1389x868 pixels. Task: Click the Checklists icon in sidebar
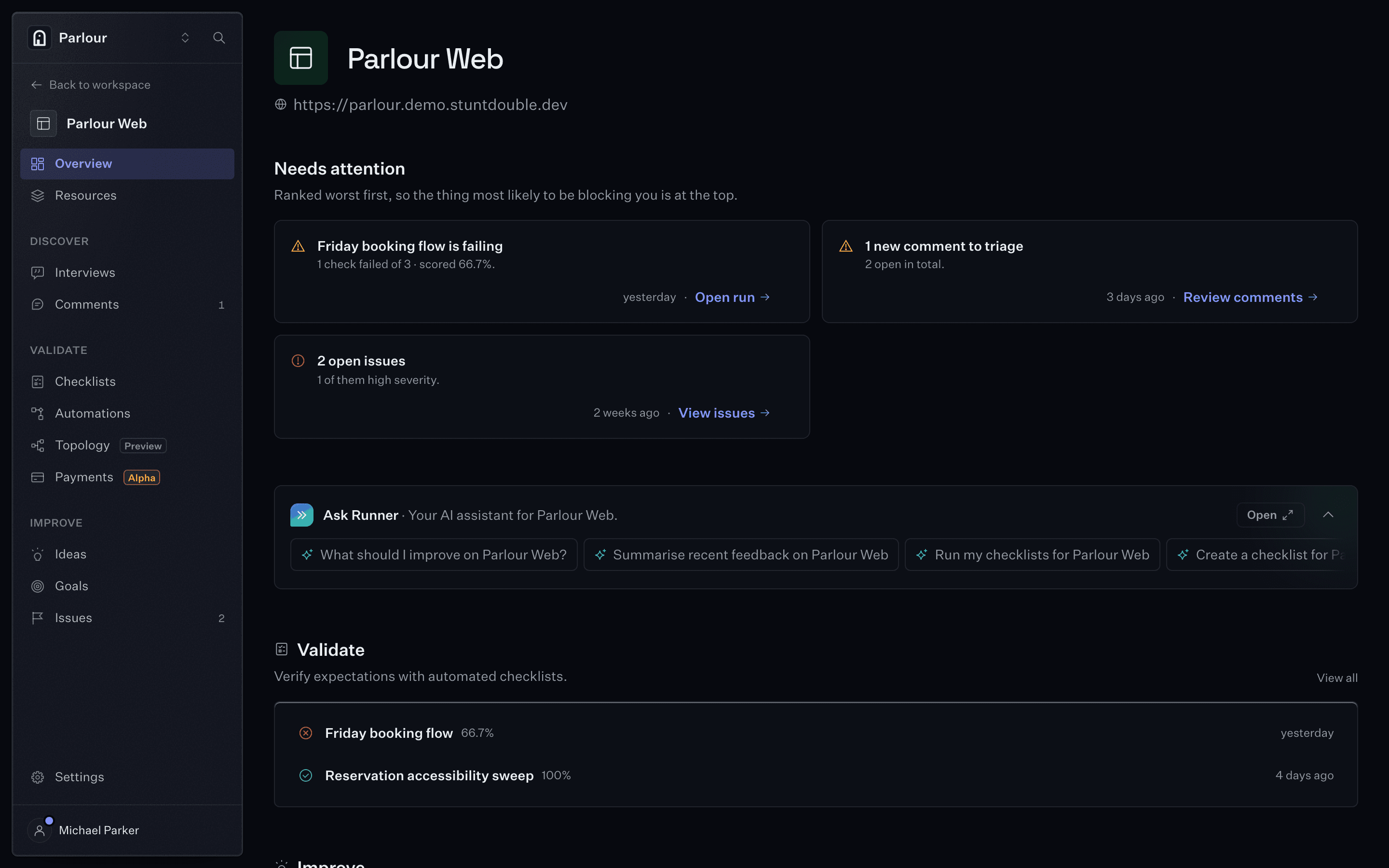pos(38,382)
